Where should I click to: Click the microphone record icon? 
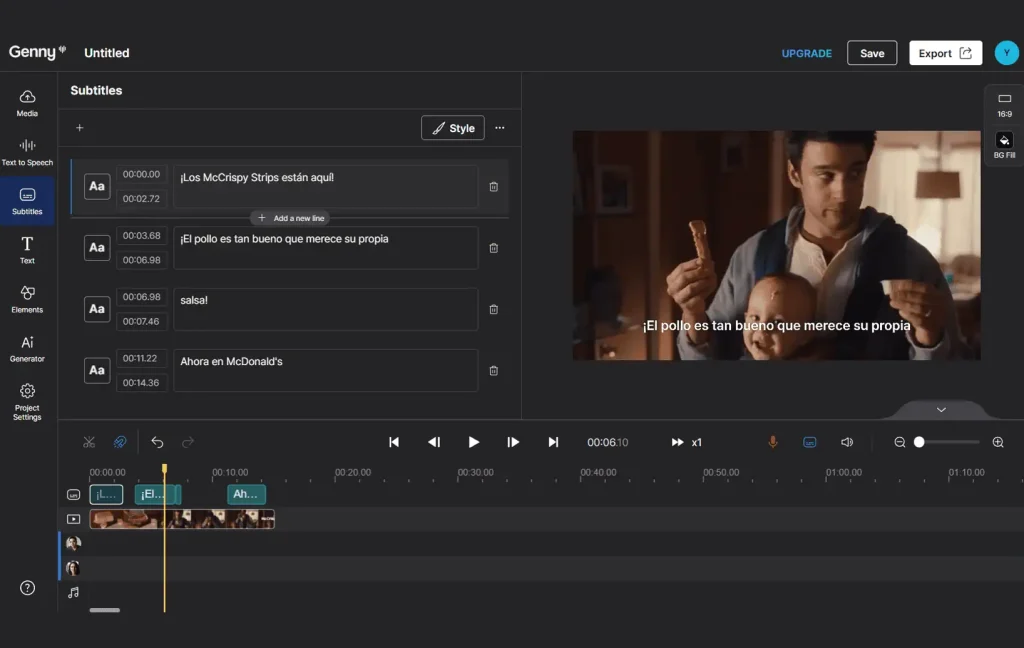772,442
